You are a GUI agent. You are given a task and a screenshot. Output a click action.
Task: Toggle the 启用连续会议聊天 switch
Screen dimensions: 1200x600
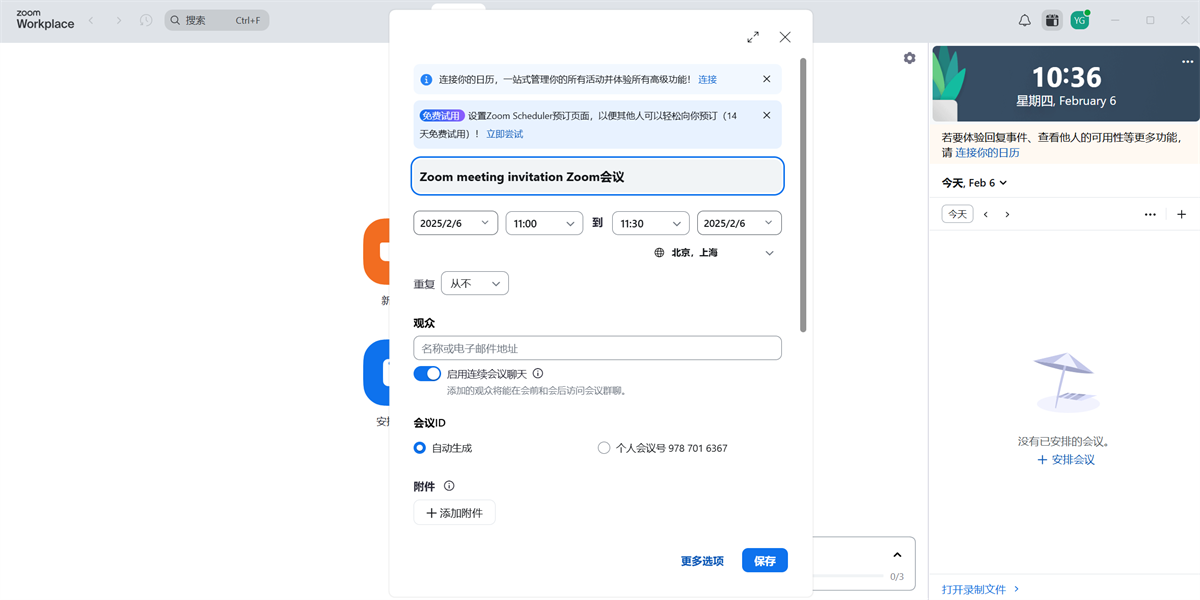point(427,373)
